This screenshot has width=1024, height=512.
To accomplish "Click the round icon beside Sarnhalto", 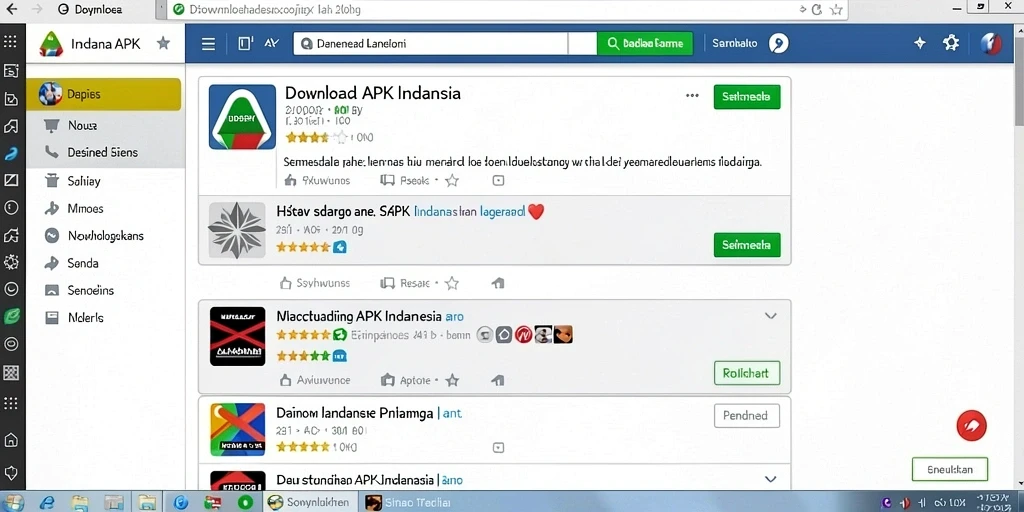I will click(x=778, y=43).
